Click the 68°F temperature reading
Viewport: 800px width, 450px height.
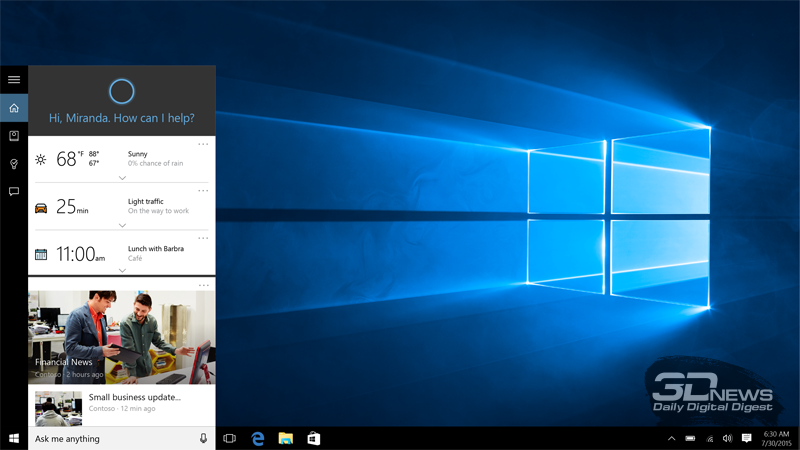(70, 159)
